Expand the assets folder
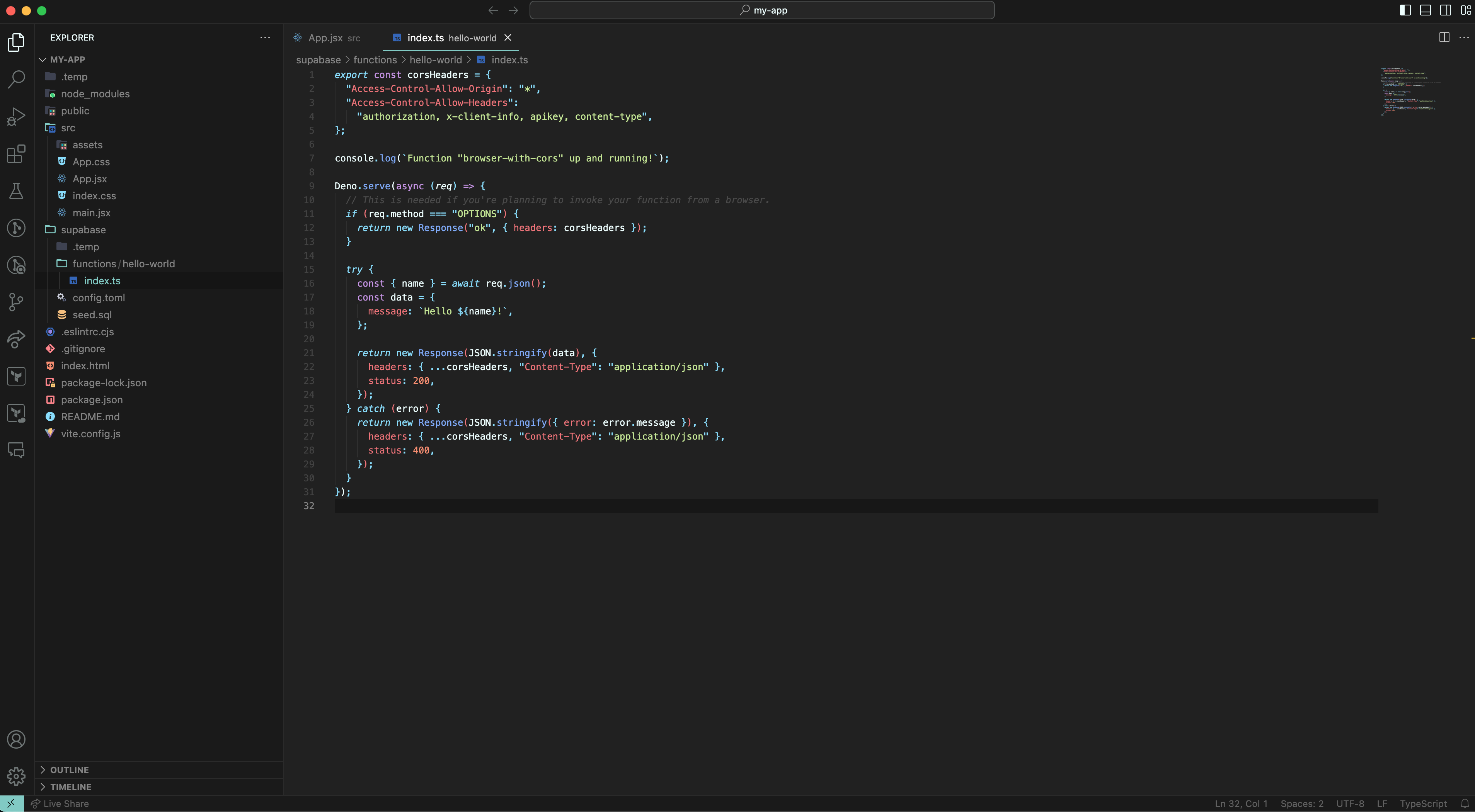Viewport: 1475px width, 812px height. tap(159, 145)
